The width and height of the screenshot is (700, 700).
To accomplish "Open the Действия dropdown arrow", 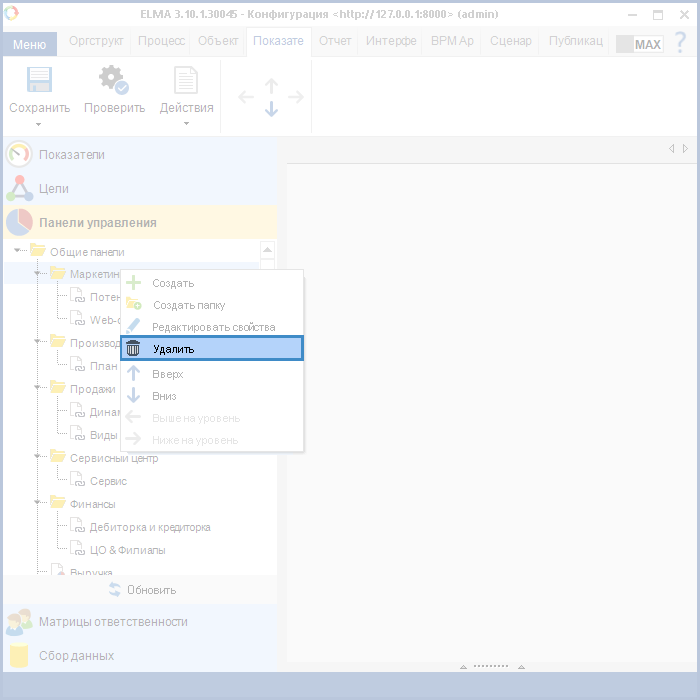I will pos(186,124).
